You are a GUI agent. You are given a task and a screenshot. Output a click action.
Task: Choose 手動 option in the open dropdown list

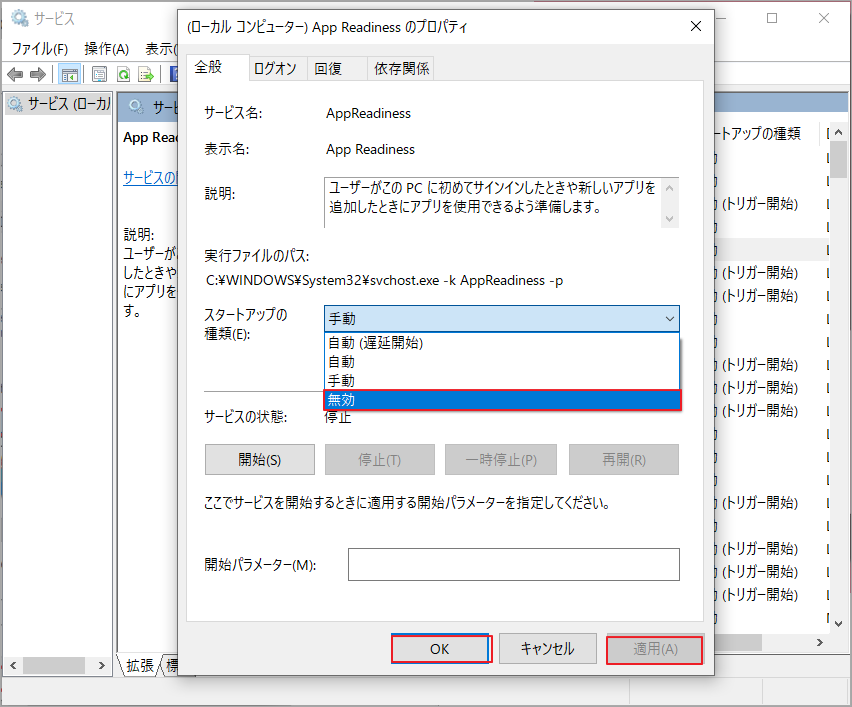pyautogui.click(x=502, y=380)
